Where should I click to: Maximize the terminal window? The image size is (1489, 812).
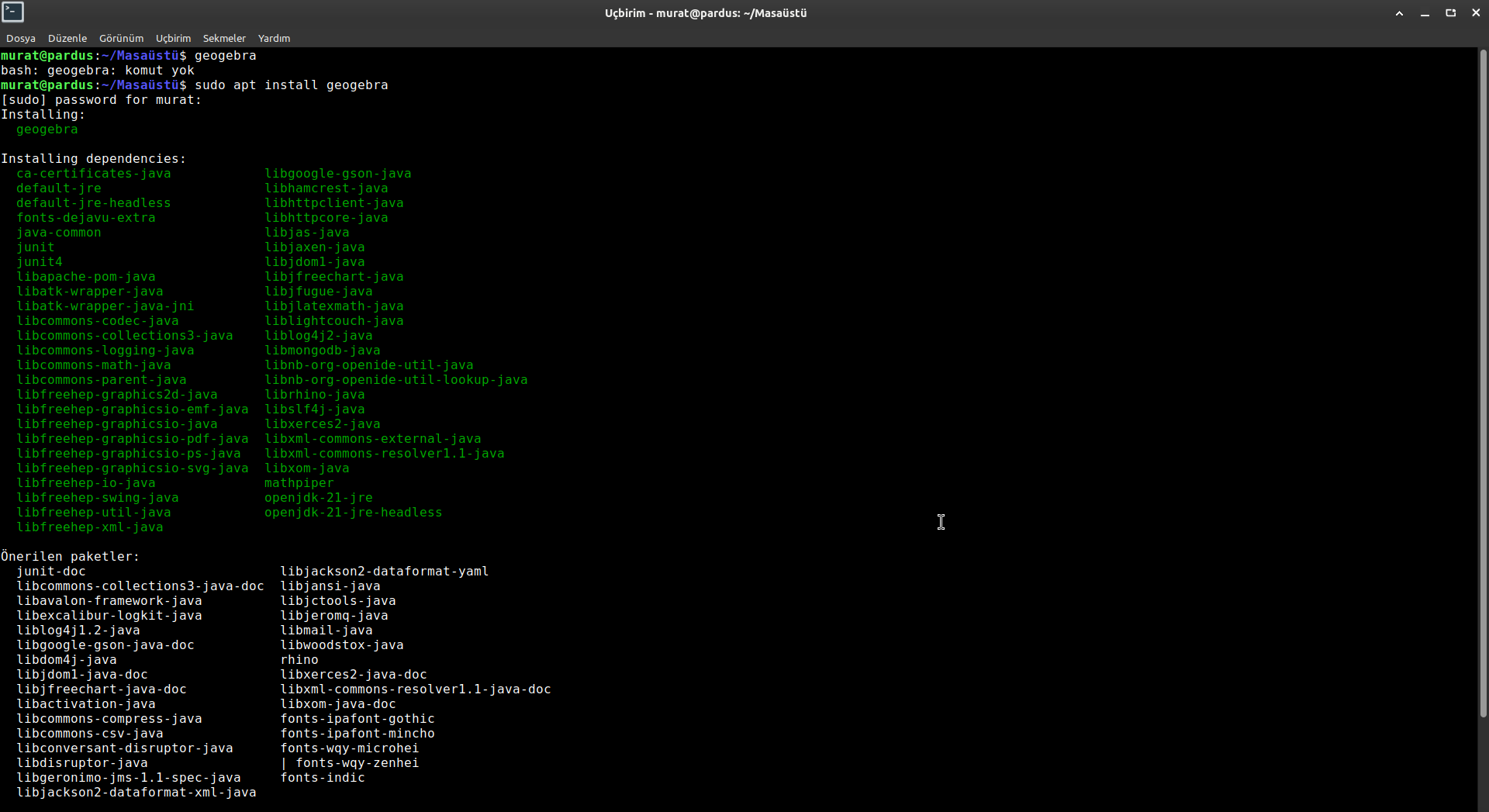1450,13
